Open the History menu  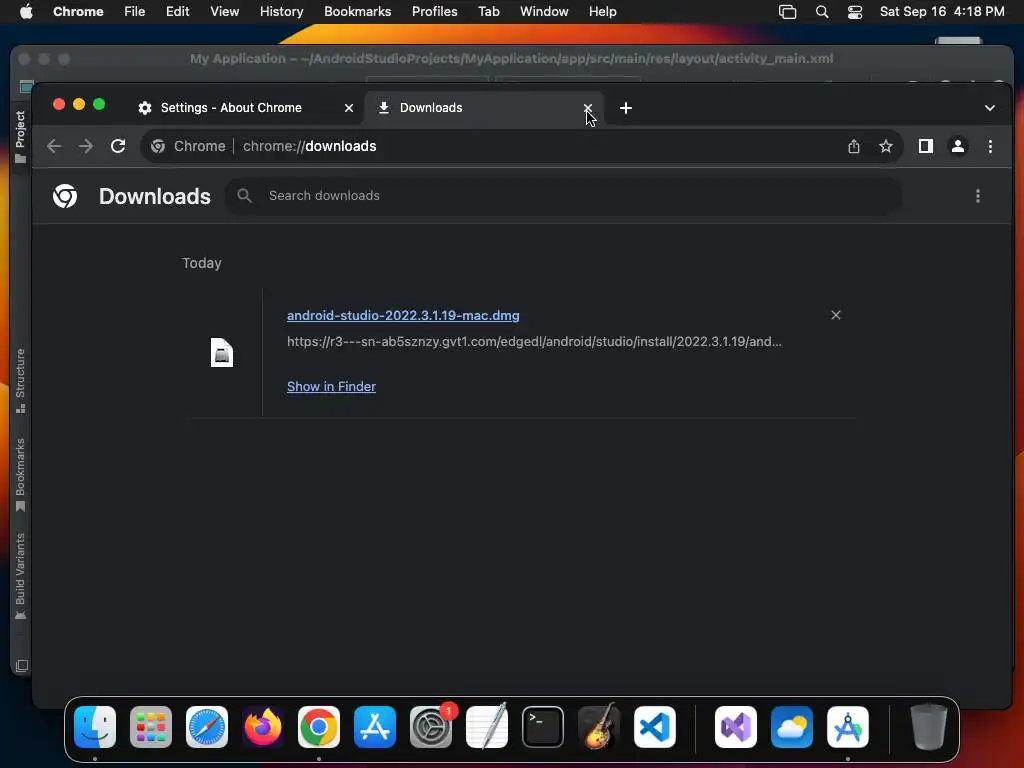(281, 12)
